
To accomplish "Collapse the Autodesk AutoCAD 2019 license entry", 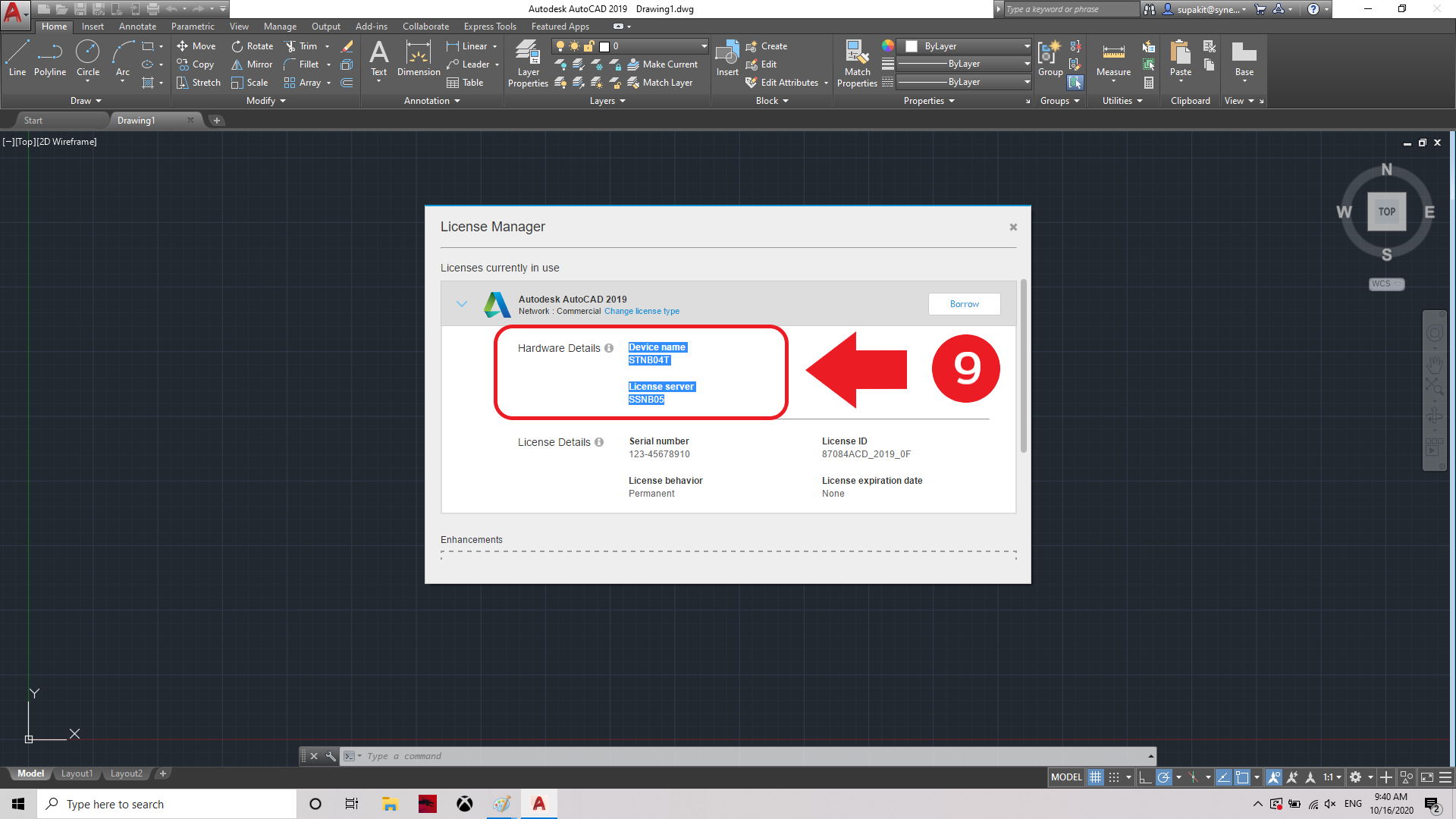I will tap(461, 304).
